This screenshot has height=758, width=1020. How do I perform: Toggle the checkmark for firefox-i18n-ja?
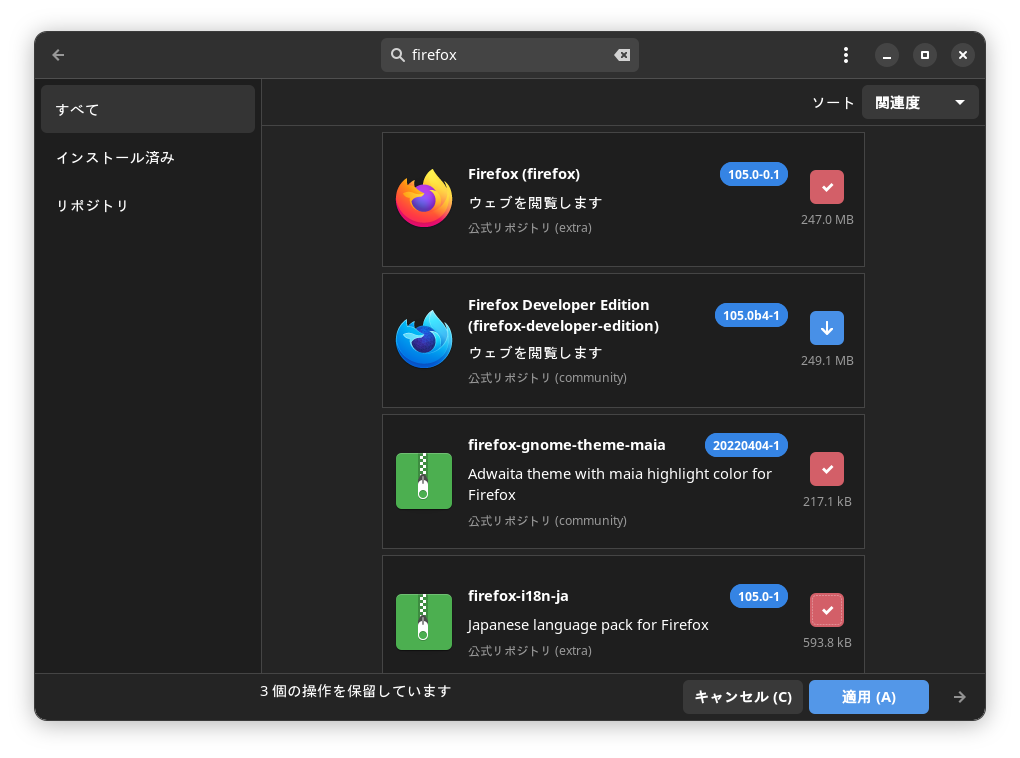click(827, 610)
